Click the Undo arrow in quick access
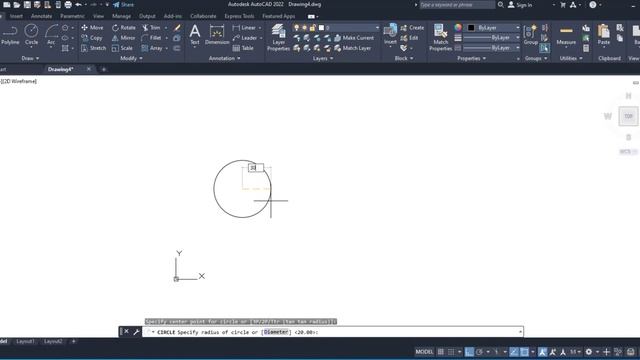640x360 pixels. click(78, 4)
